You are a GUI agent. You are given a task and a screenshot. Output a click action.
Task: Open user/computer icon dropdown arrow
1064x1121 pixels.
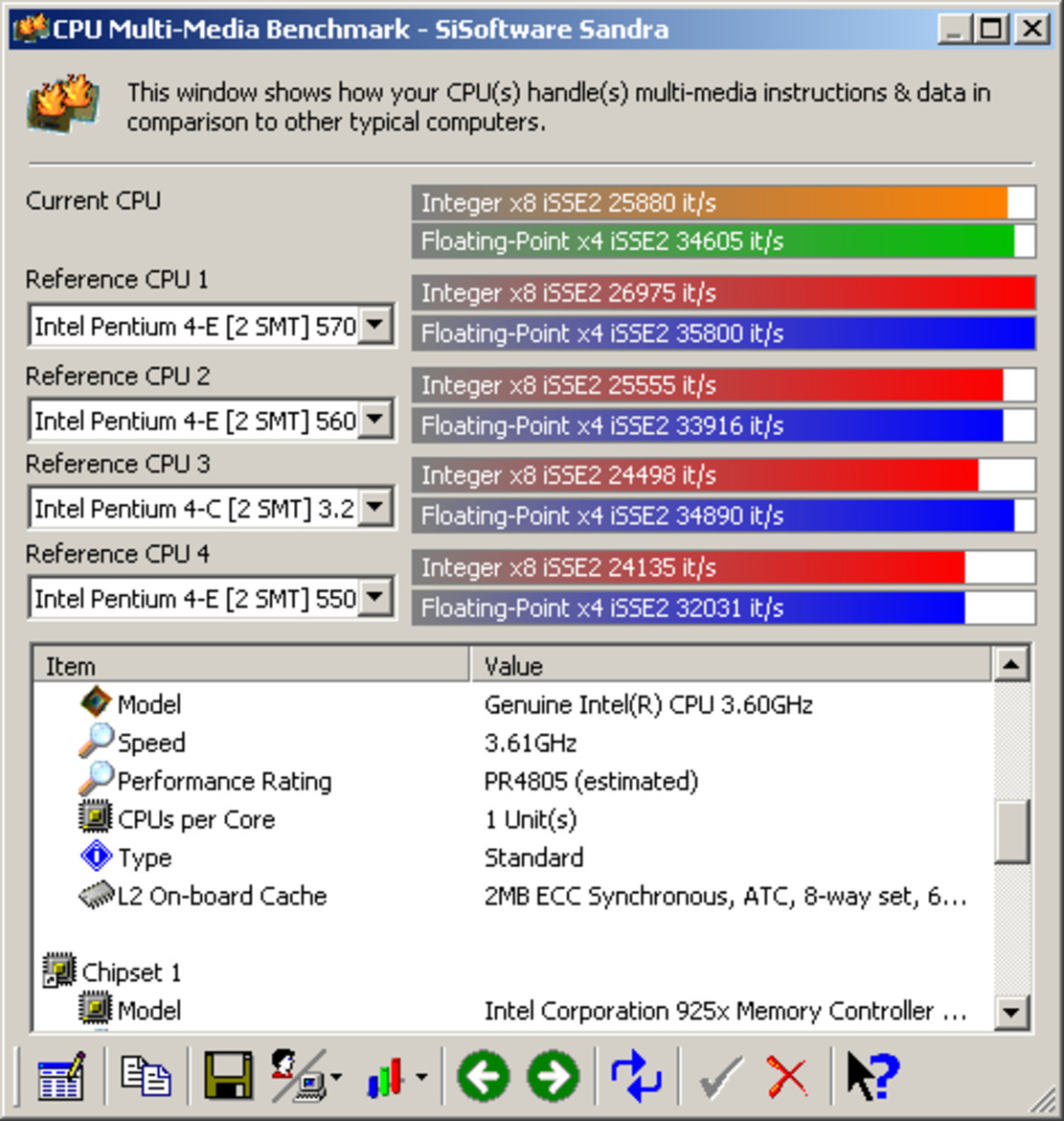(x=336, y=1077)
